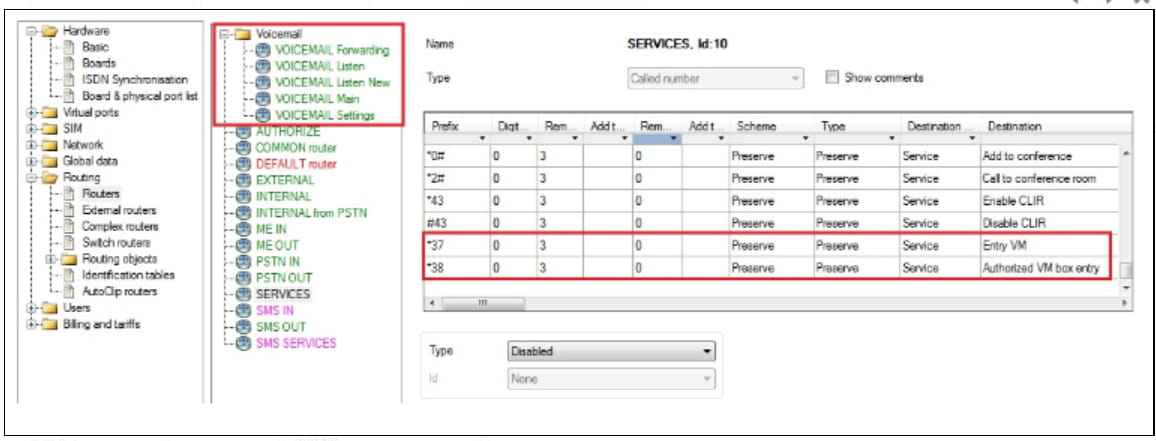Select Switch routers in the tree
1156x441 pixels.
(x=116, y=243)
